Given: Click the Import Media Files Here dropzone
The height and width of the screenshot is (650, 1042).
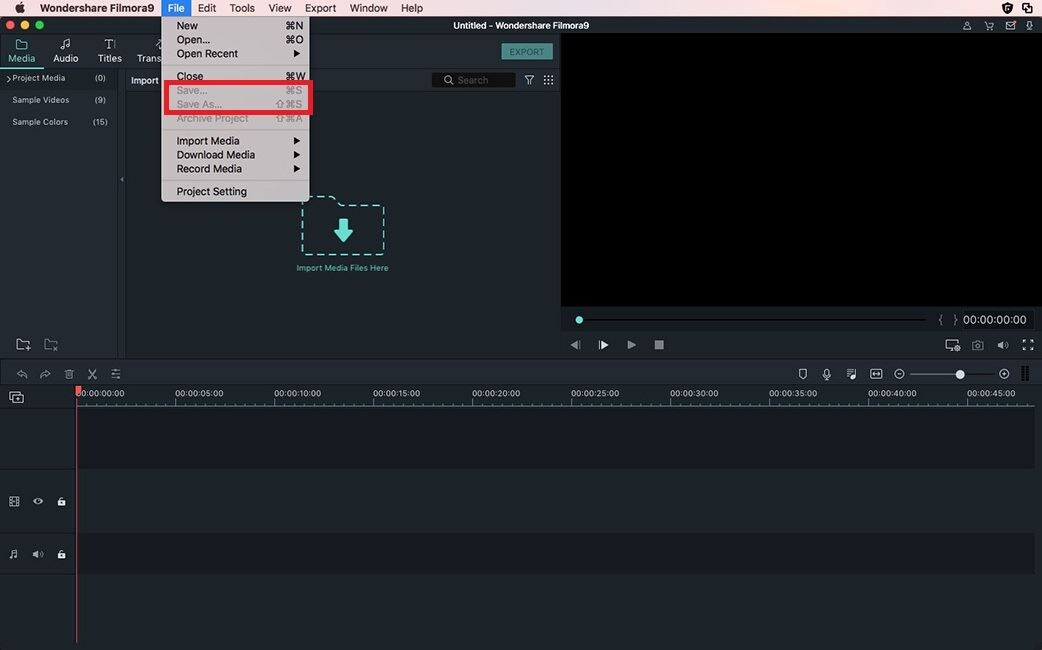Looking at the screenshot, I should tap(343, 233).
